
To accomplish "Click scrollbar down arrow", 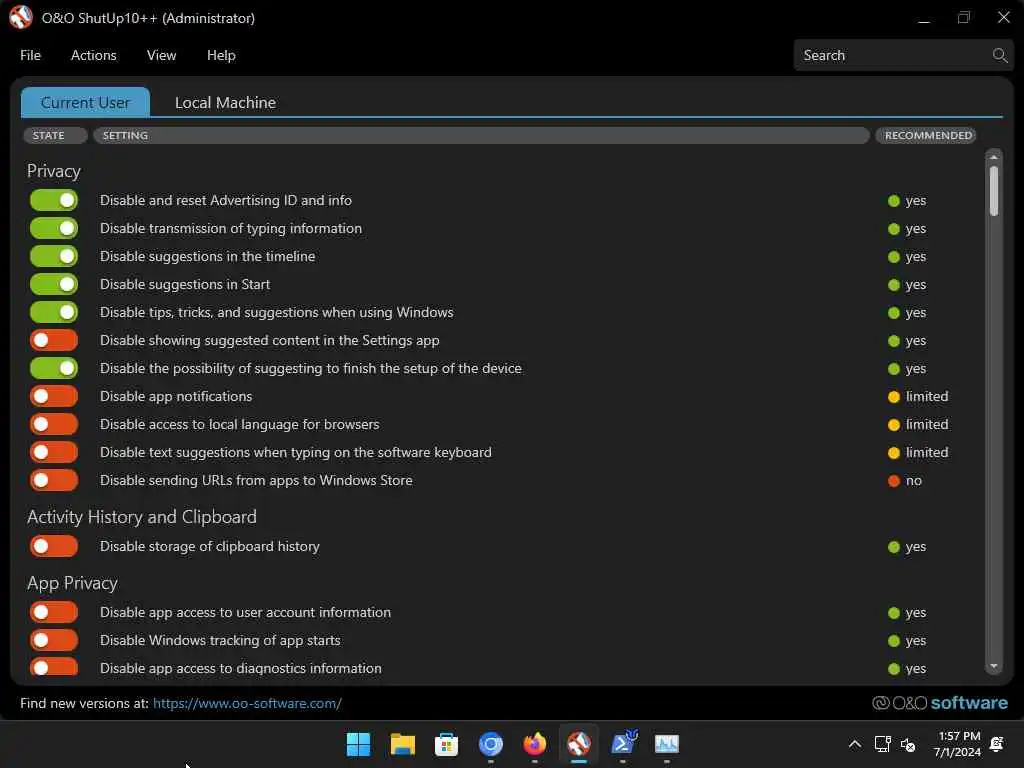I will pos(993,667).
